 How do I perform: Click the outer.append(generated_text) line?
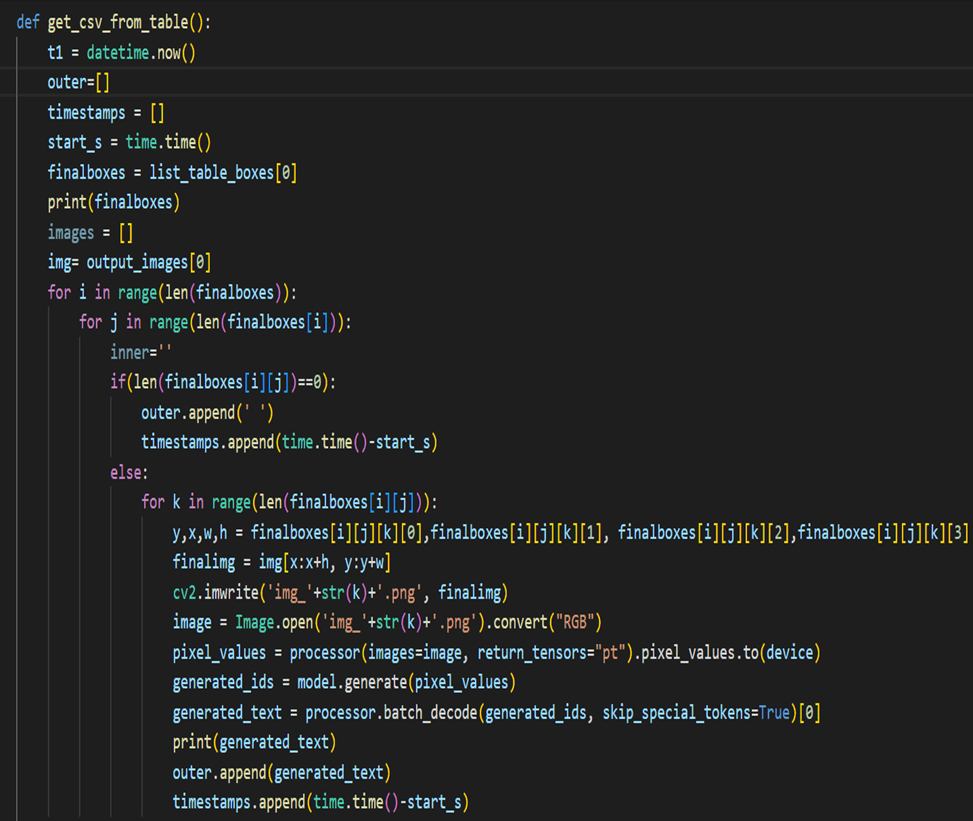(282, 773)
